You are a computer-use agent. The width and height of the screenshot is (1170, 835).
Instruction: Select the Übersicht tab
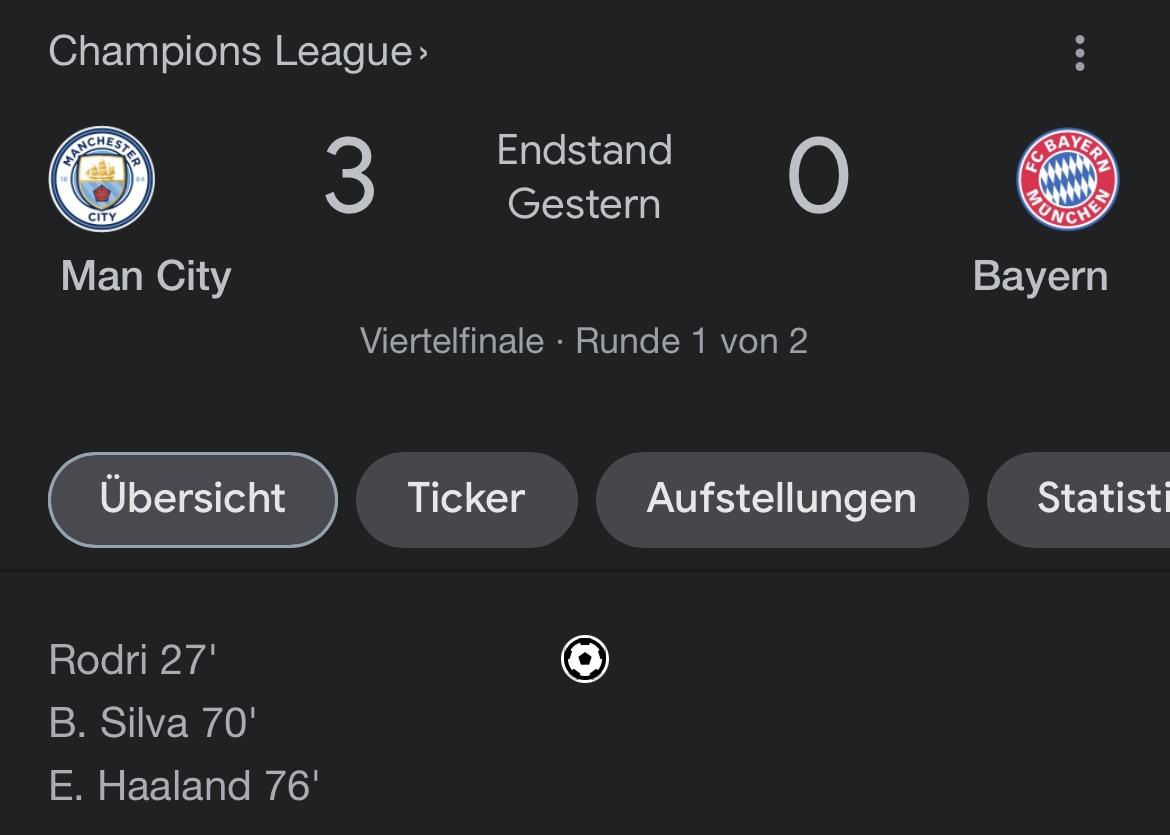193,499
